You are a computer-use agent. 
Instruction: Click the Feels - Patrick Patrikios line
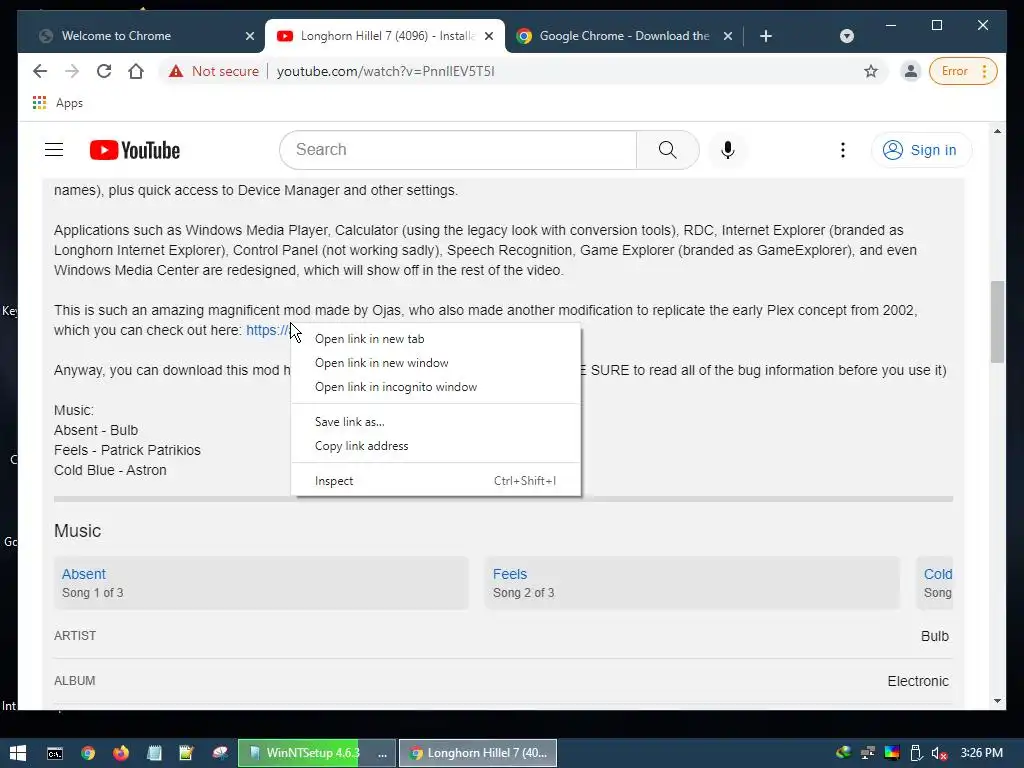127,451
